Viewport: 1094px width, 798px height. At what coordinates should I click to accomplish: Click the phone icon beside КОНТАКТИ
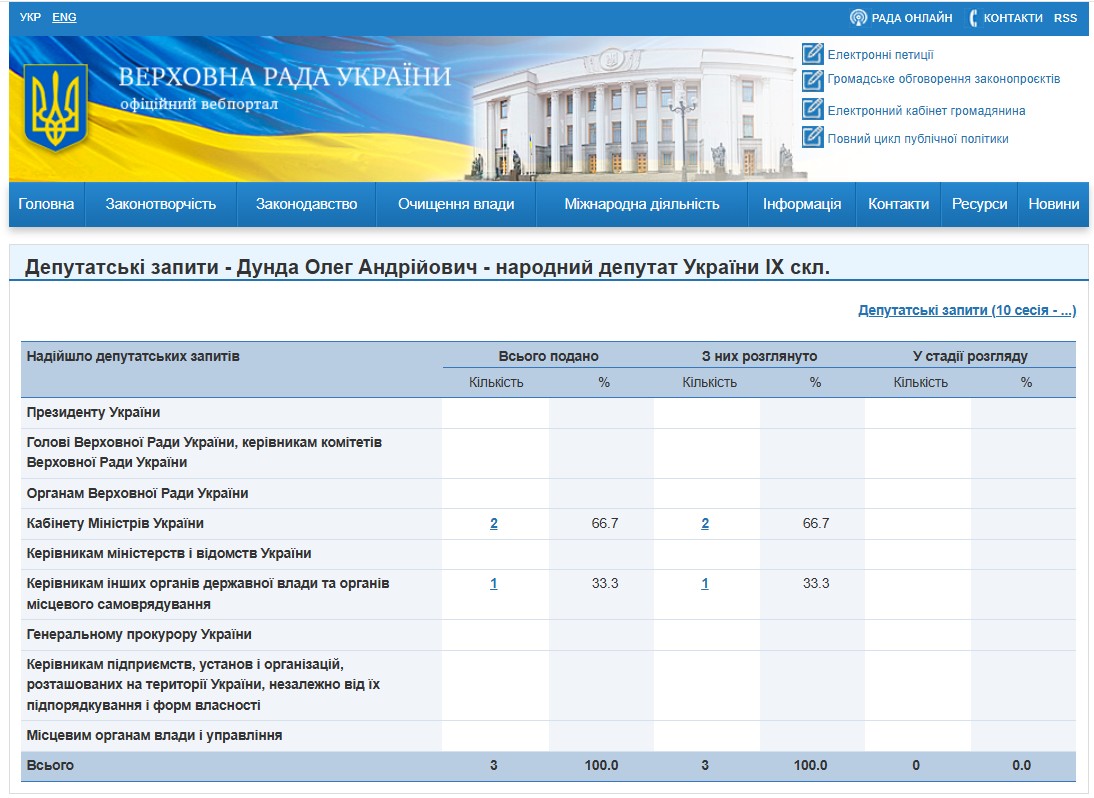[973, 17]
